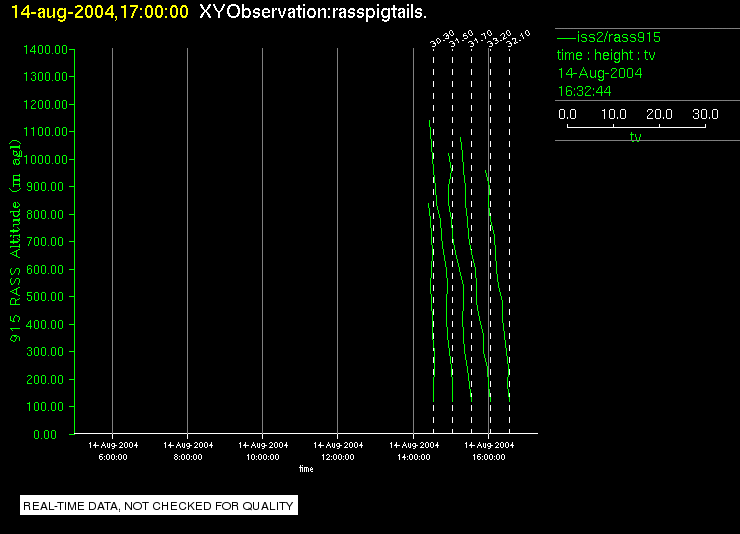740x534 pixels.
Task: Select the y-axis label '800.00'
Action: click(x=45, y=214)
